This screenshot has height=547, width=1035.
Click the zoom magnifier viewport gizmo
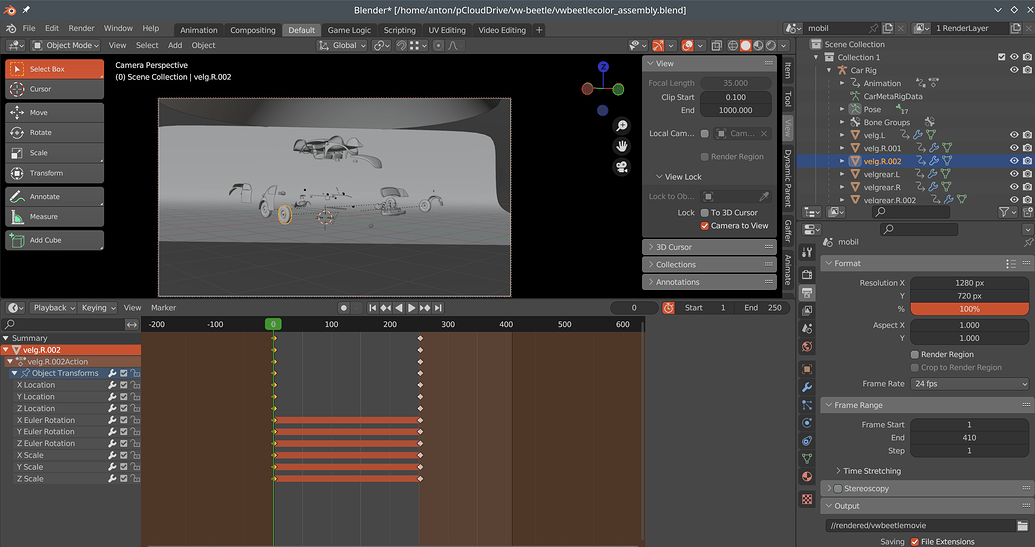point(621,125)
